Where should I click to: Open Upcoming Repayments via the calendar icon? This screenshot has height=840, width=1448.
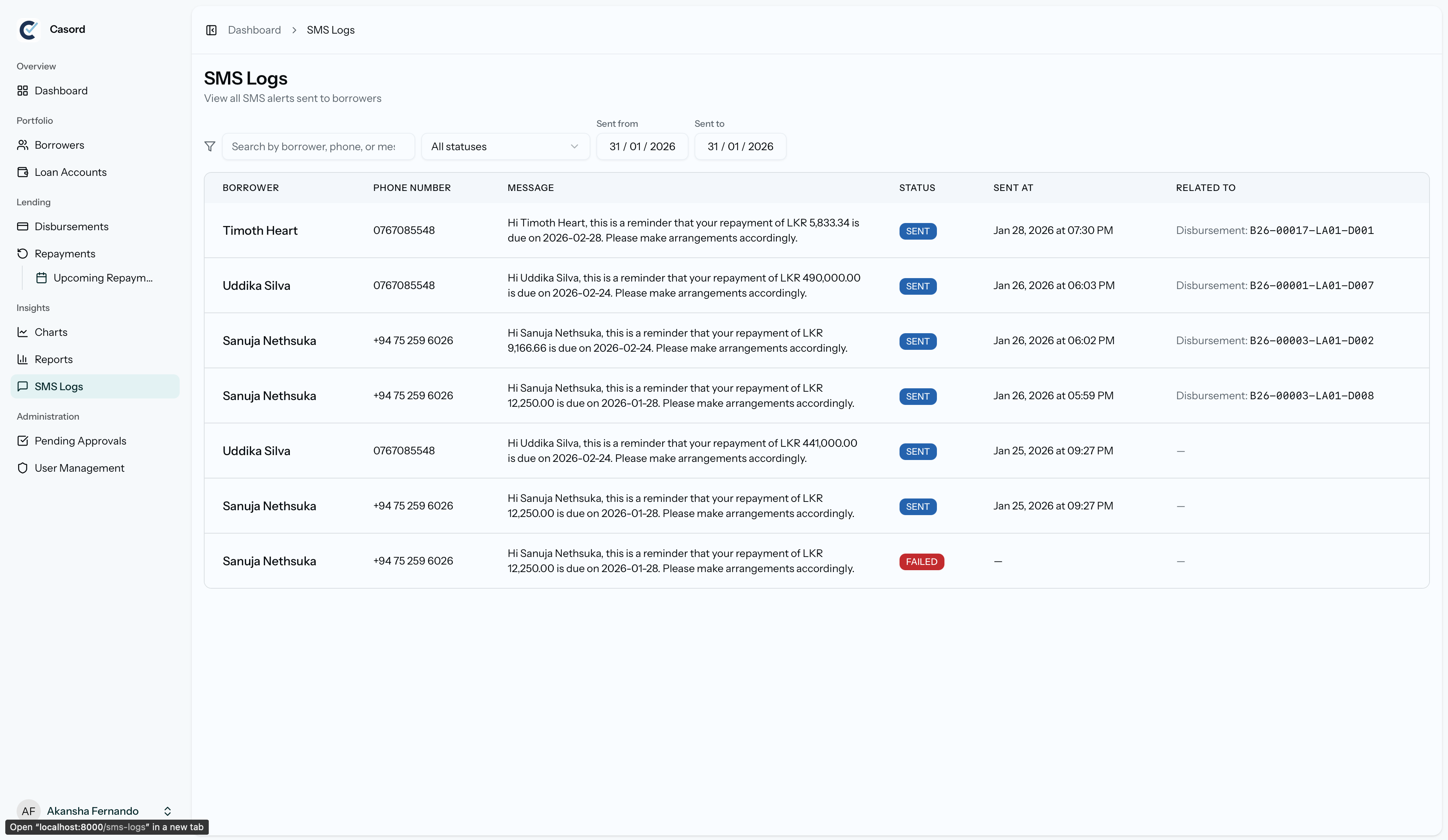[x=42, y=277]
